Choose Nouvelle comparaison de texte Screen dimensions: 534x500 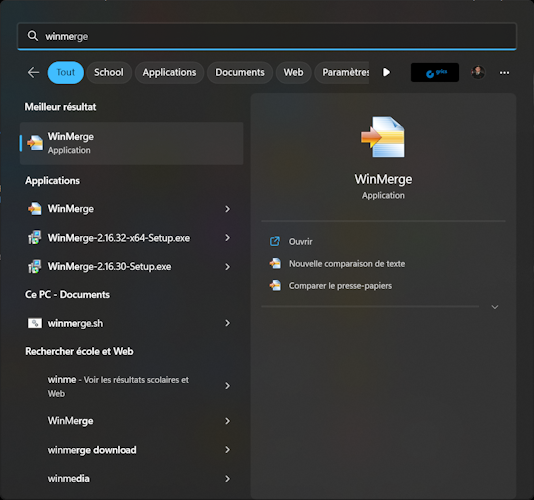pyautogui.click(x=347, y=264)
